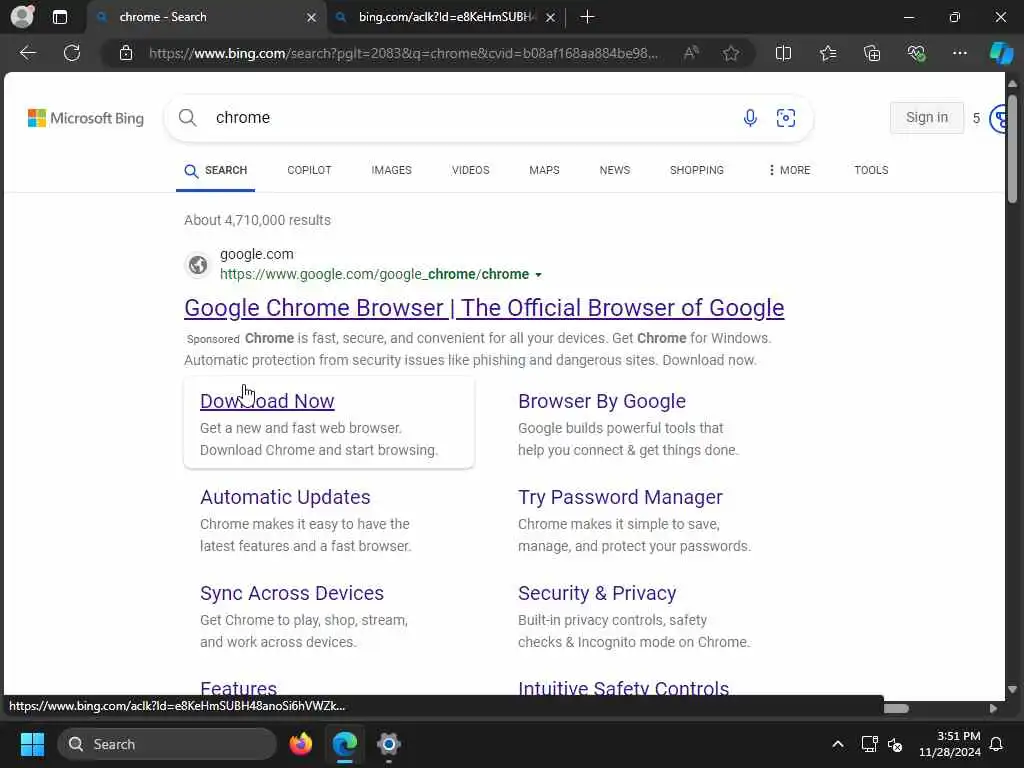Click the 'About 4,710,000 results' text
The image size is (1024, 768).
257,220
